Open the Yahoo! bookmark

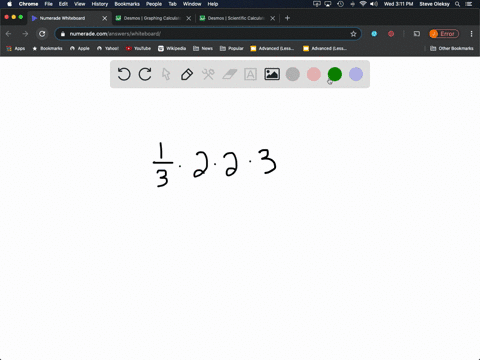pyautogui.click(x=108, y=48)
